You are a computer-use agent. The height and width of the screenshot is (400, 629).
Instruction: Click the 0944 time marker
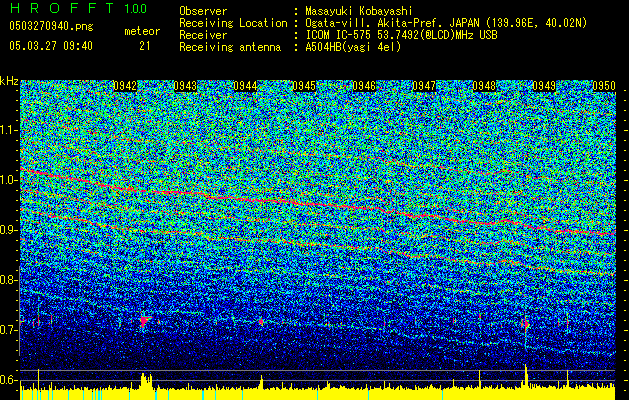[245, 86]
